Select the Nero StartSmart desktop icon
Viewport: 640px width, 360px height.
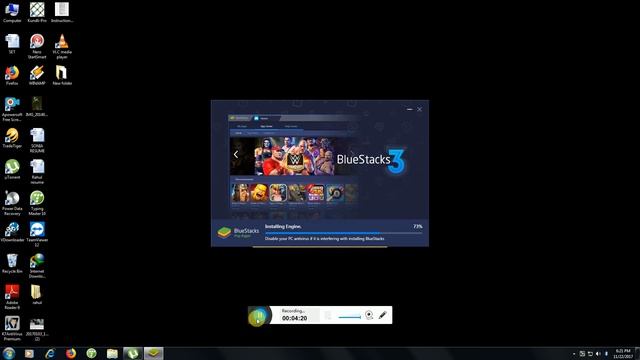pyautogui.click(x=37, y=46)
